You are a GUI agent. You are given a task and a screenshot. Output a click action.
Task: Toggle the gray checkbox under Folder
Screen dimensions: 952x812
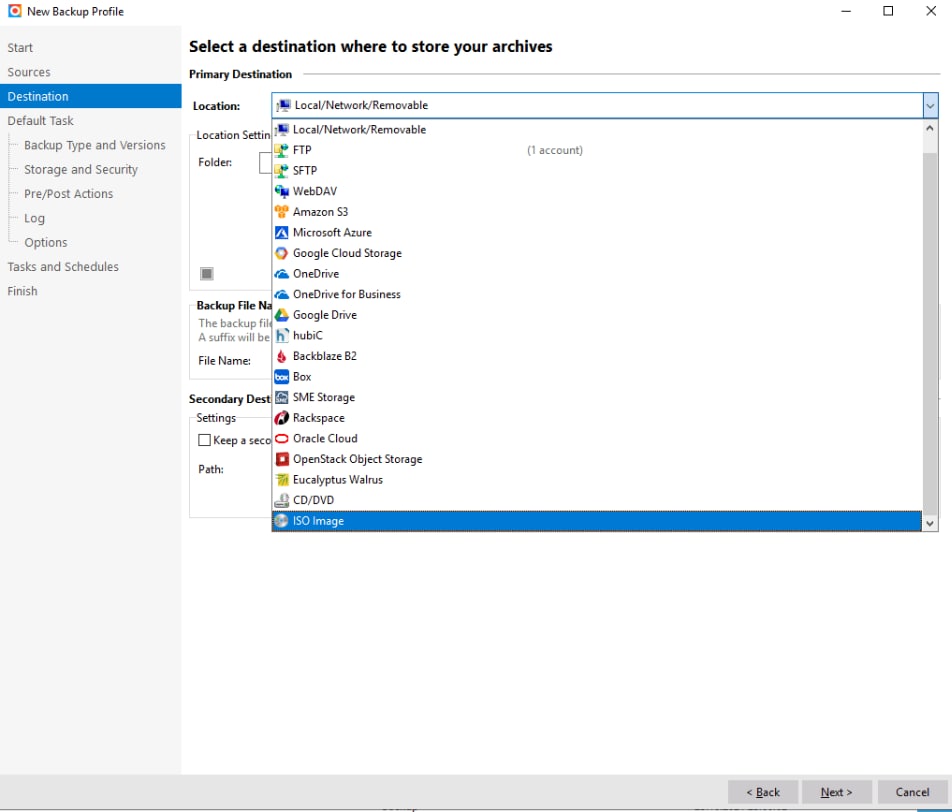coord(207,274)
